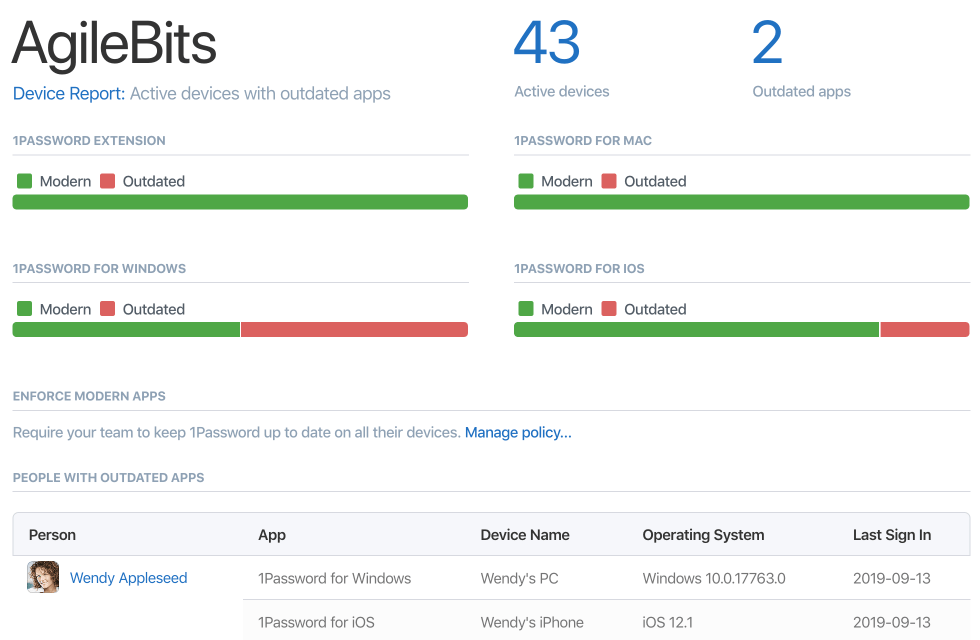Select the Wendy's PC device cell
This screenshot has height=640, width=980.
tap(519, 579)
